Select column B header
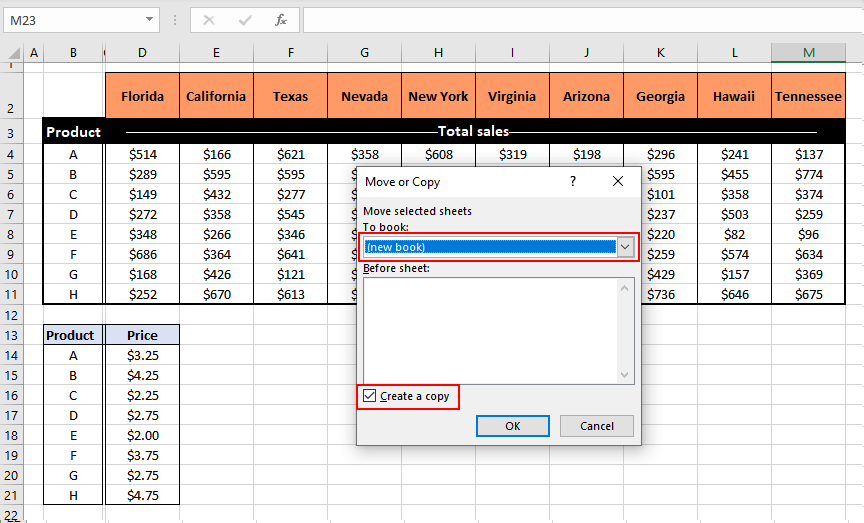The height and width of the screenshot is (523, 864). tap(73, 53)
